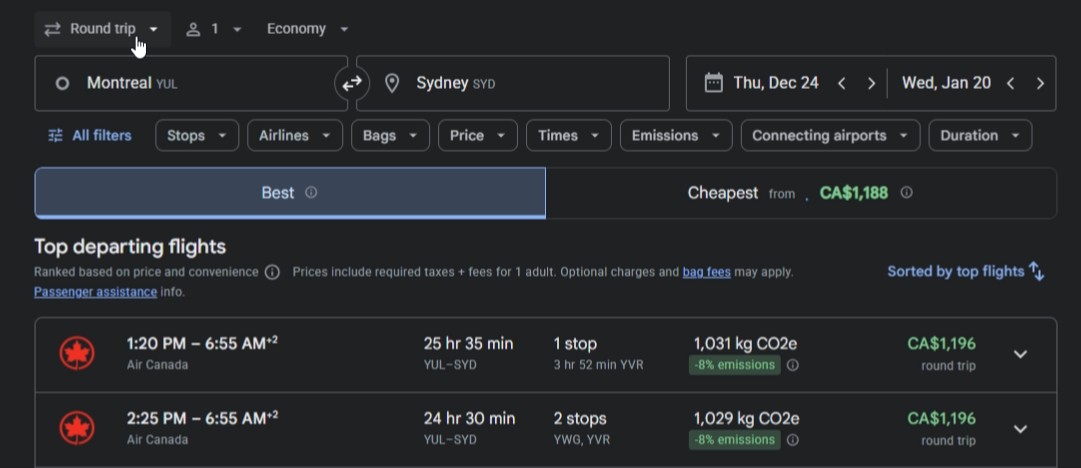Advance departure date to next day
This screenshot has height=468, width=1081.
tap(871, 83)
